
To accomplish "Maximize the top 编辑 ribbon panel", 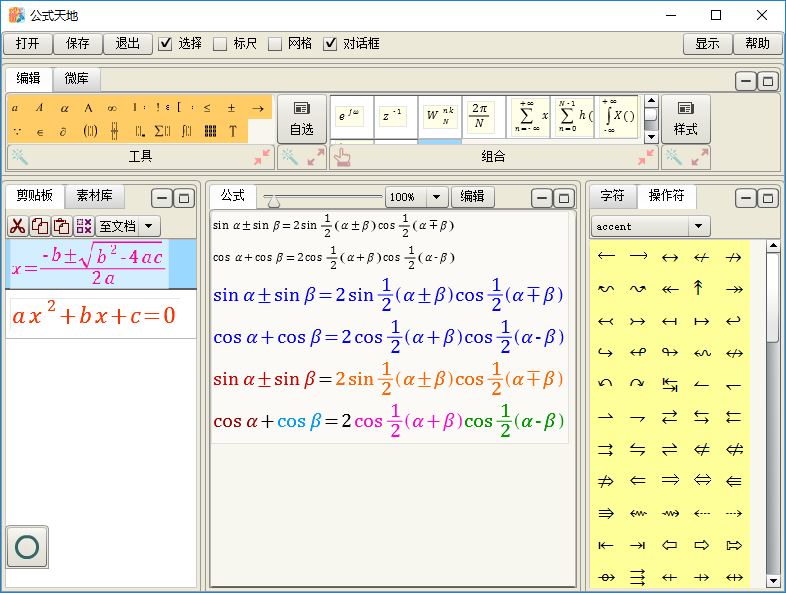I will [767, 81].
